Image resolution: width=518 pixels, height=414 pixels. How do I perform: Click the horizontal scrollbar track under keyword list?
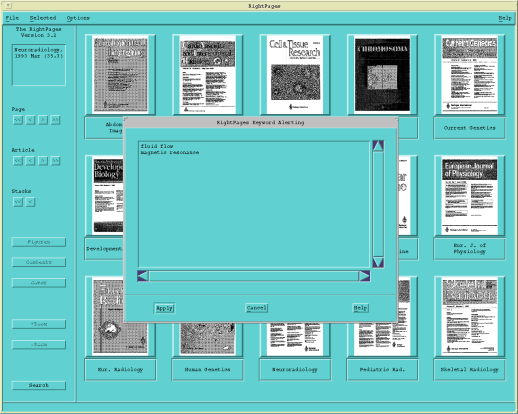(254, 276)
